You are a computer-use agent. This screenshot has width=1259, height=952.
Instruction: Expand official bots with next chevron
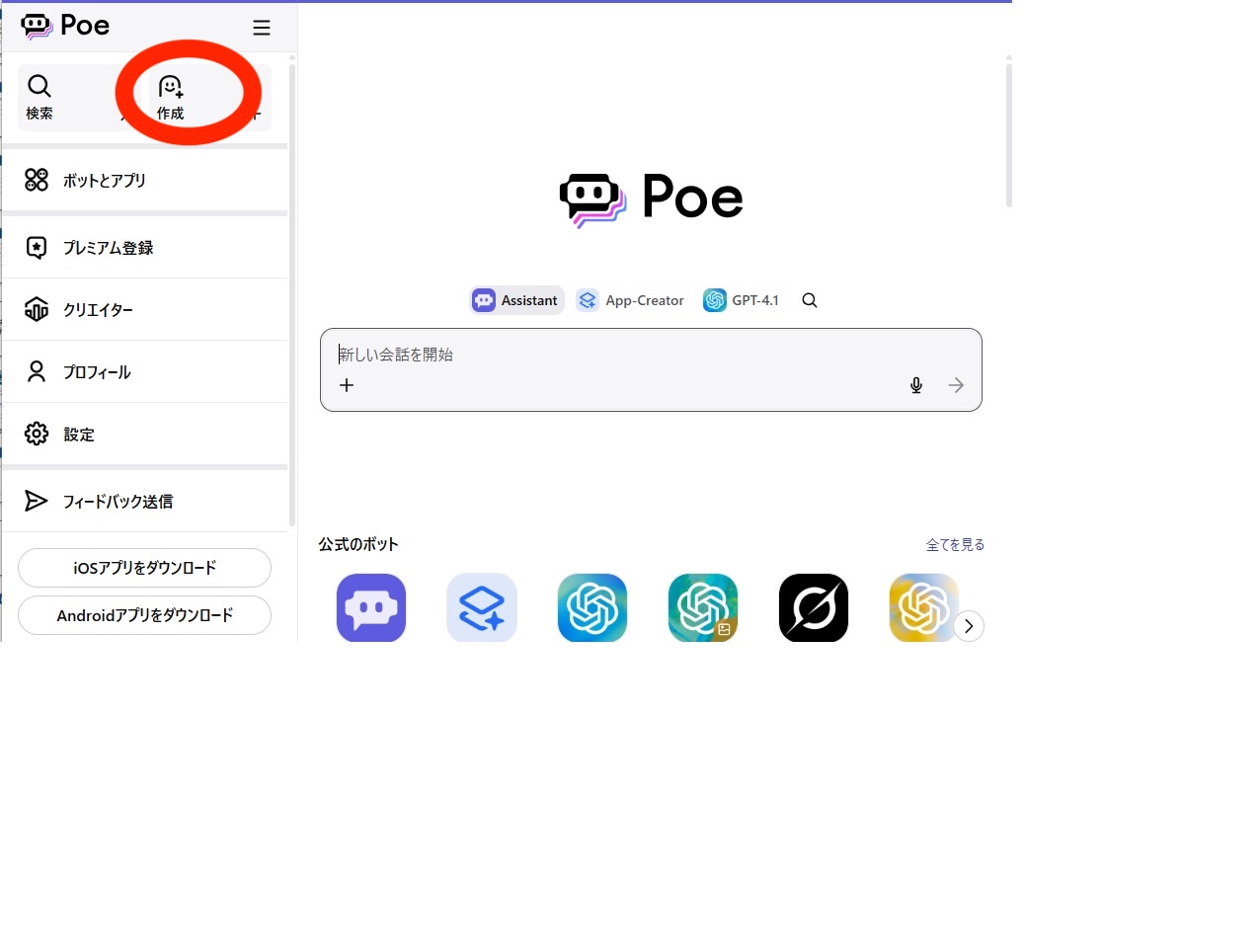pyautogui.click(x=969, y=626)
